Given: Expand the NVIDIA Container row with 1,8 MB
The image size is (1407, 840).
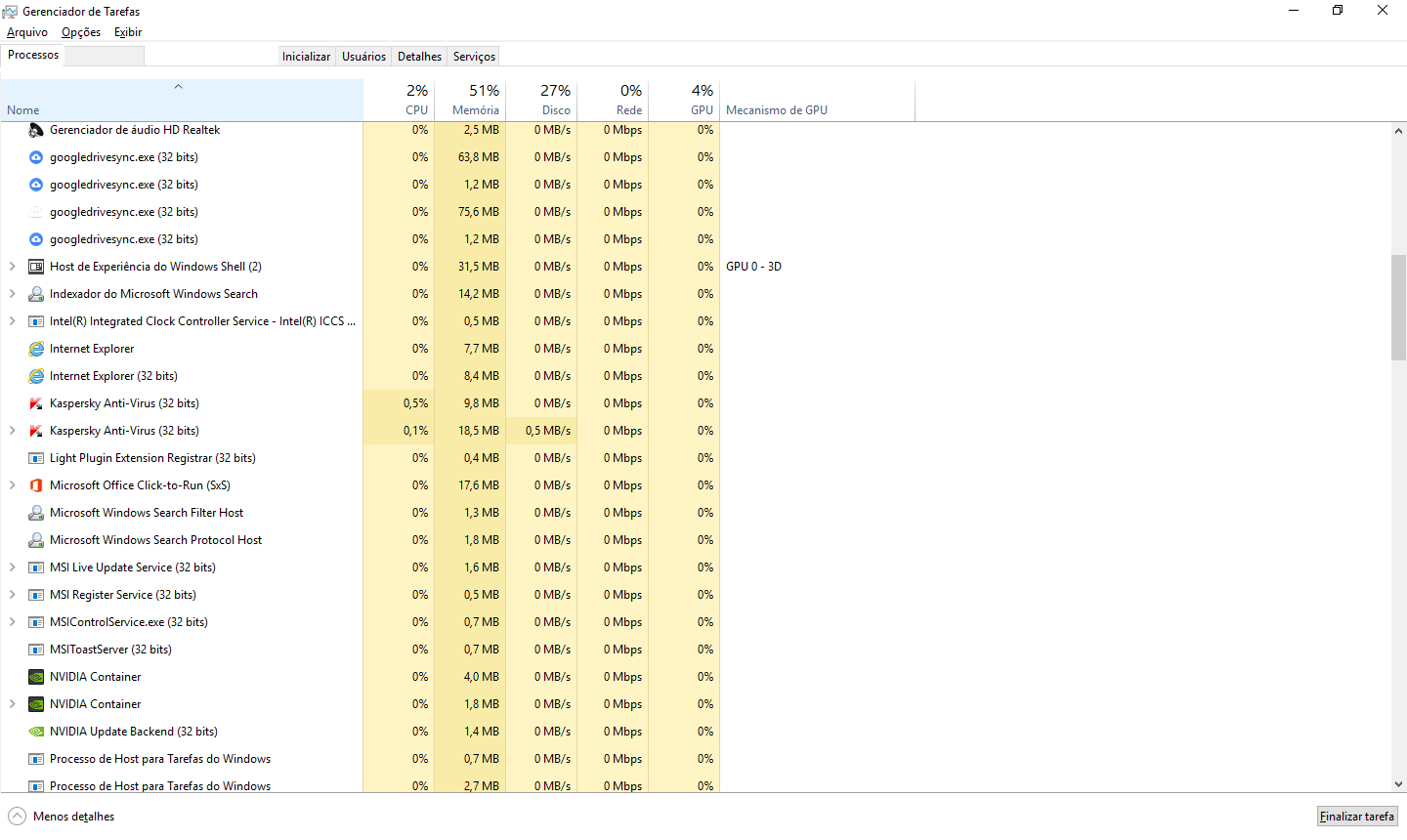Looking at the screenshot, I should [x=12, y=704].
